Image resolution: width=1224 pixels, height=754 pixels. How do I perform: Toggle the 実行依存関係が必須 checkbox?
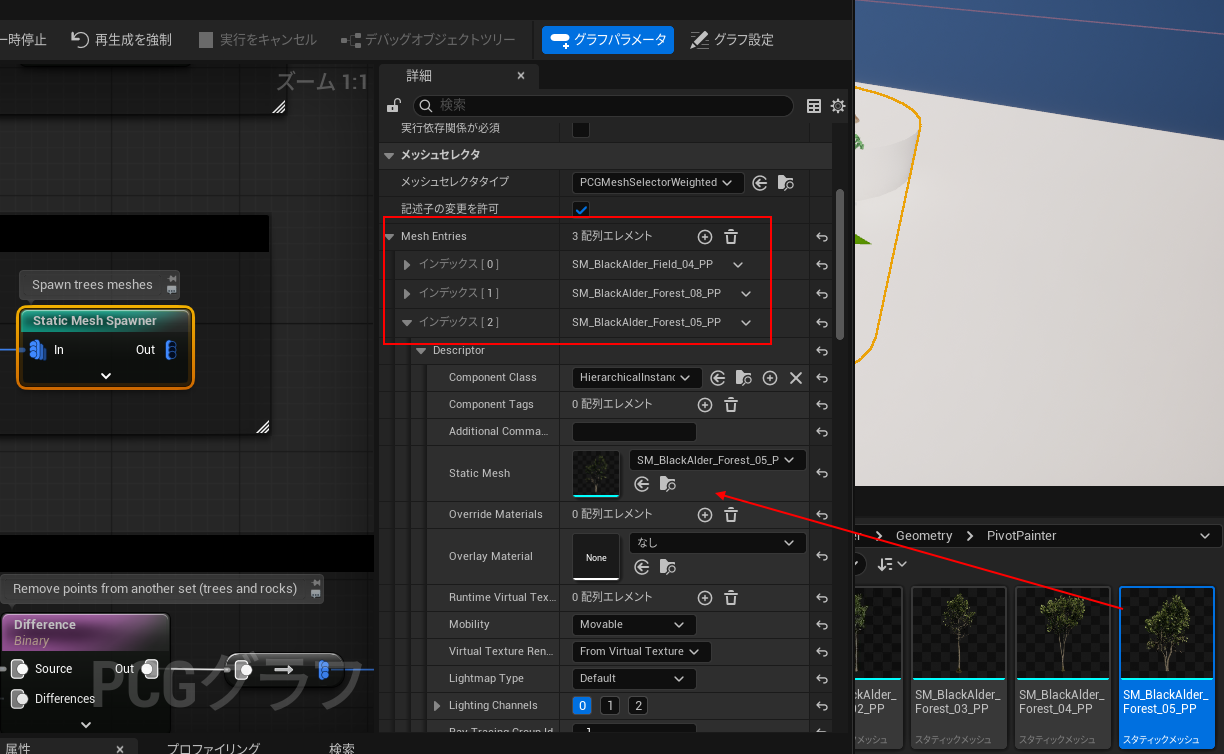(580, 129)
